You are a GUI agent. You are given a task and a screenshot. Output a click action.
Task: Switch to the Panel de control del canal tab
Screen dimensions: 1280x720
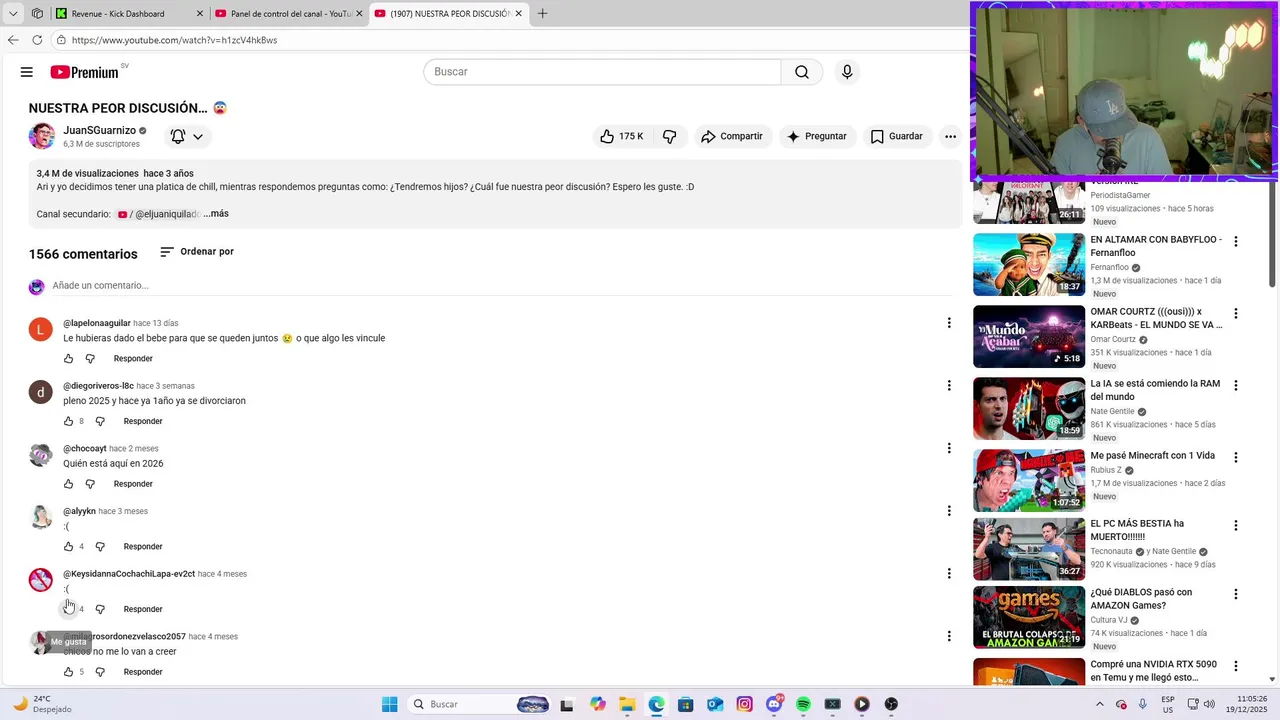click(x=288, y=14)
